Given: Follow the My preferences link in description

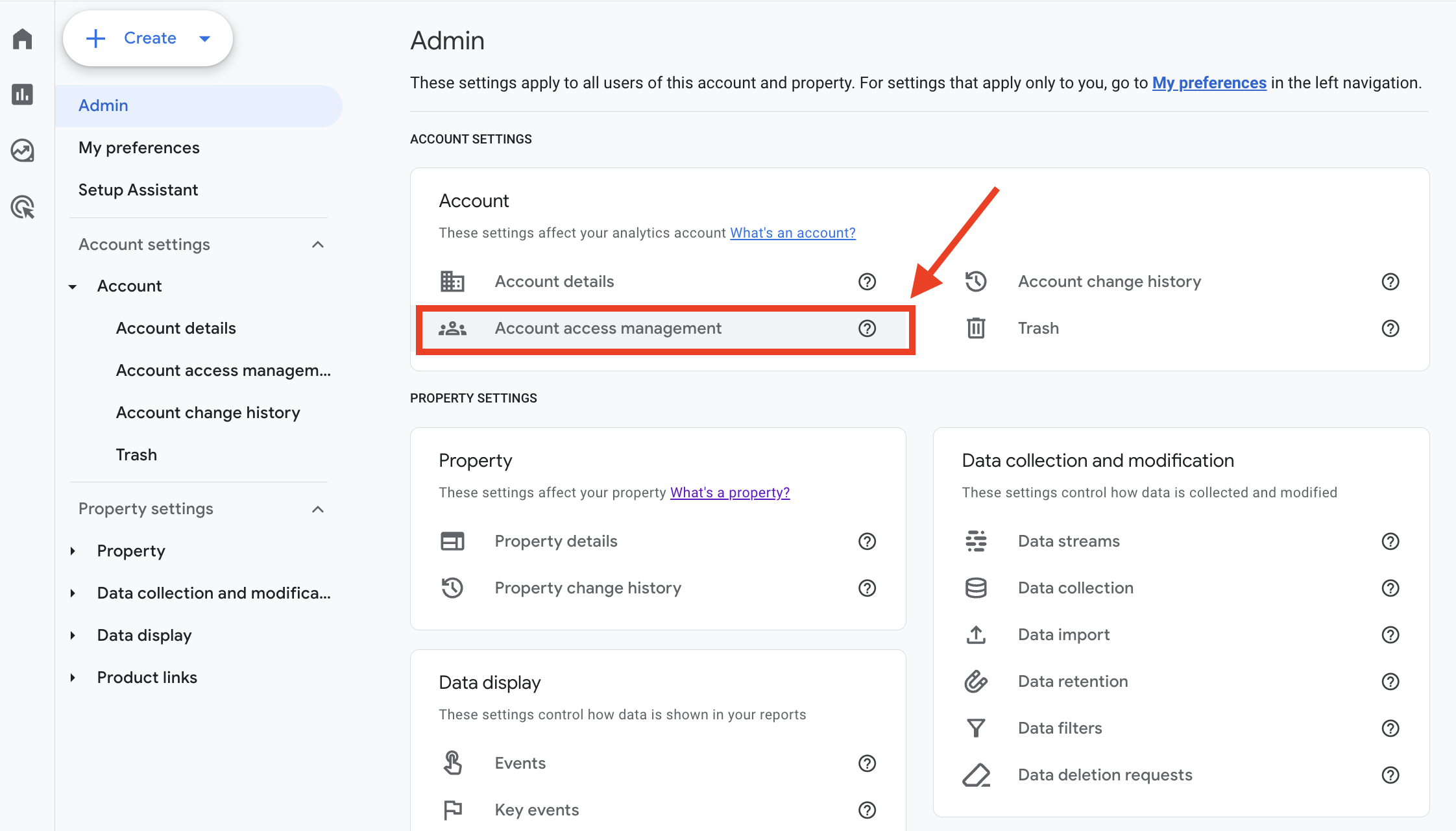Looking at the screenshot, I should point(1209,83).
